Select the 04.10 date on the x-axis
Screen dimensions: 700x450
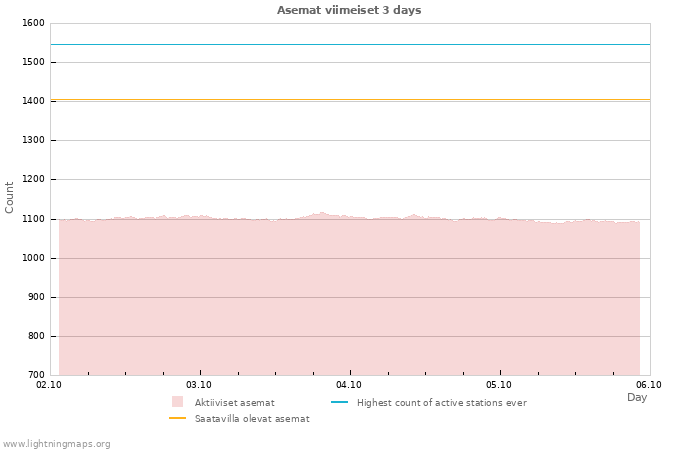point(349,384)
